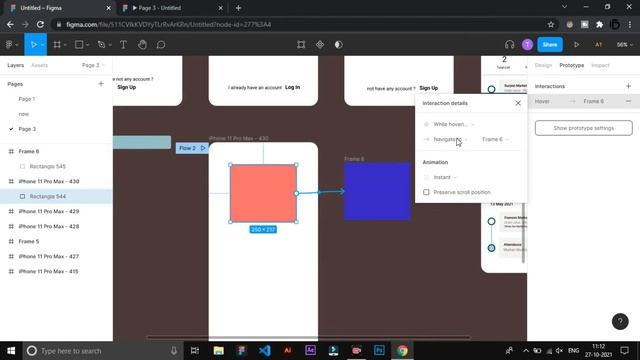Open the While hovering trigger dropdown
This screenshot has height=360, width=640.
click(453, 124)
